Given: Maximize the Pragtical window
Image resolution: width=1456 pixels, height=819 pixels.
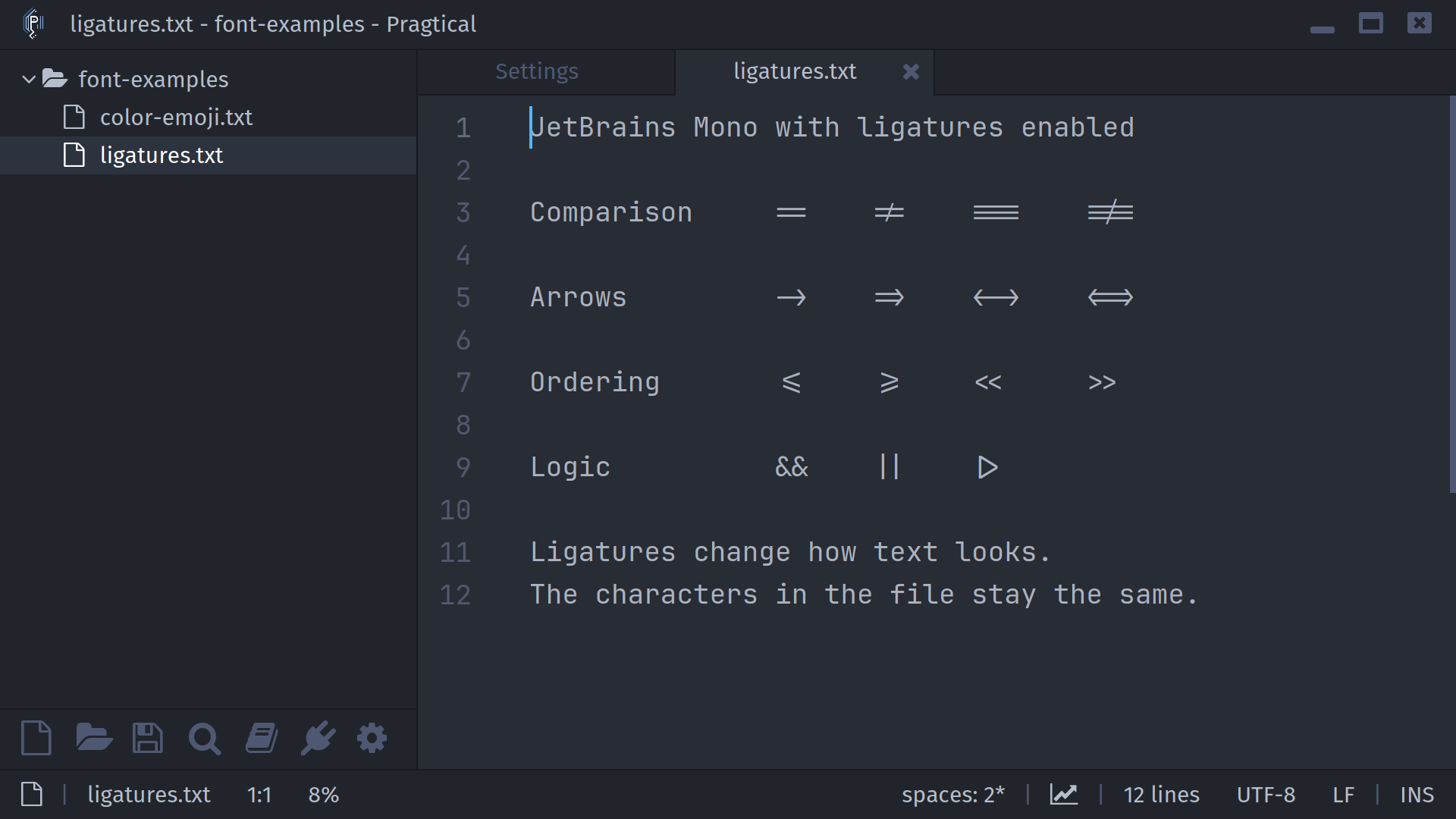Looking at the screenshot, I should pos(1371,24).
